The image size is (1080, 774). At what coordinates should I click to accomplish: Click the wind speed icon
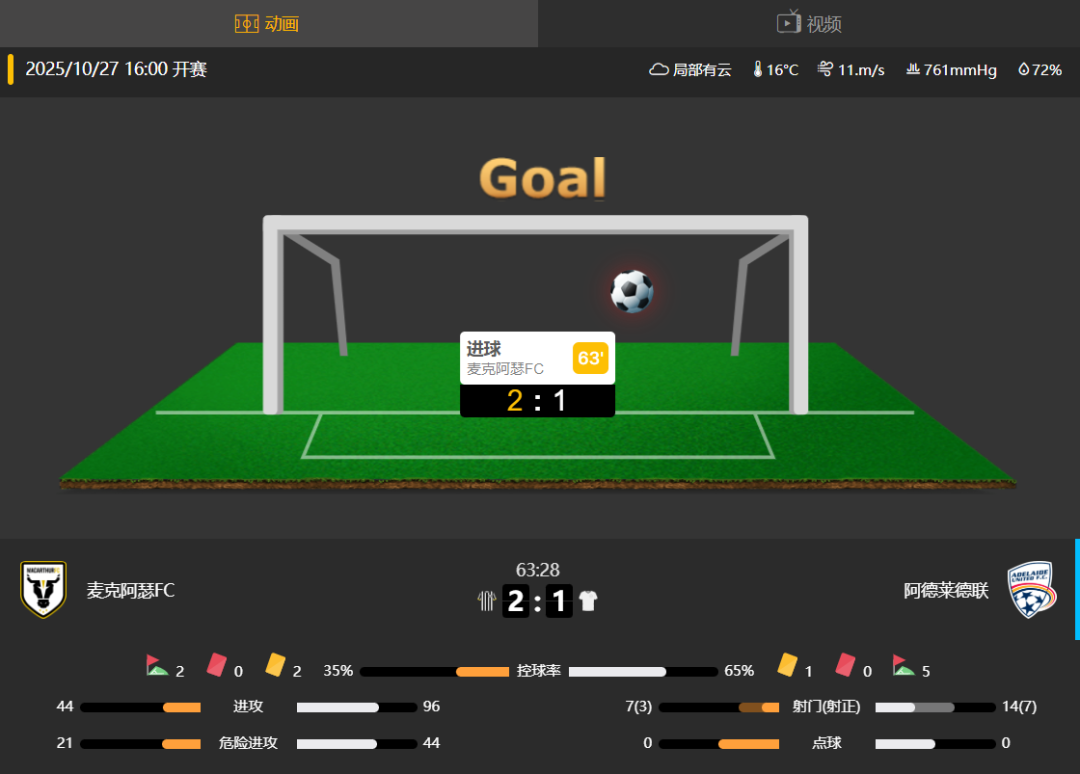825,69
